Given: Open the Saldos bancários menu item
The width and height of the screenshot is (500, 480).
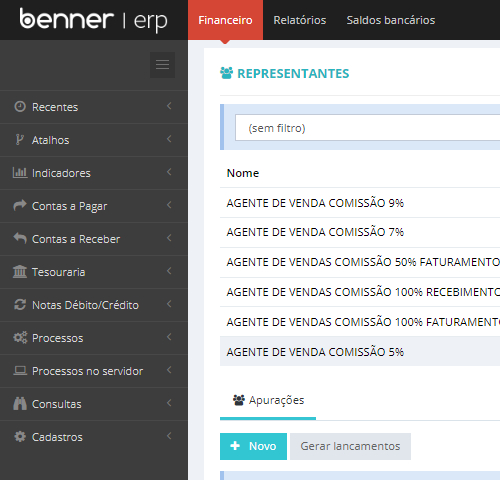Looking at the screenshot, I should (x=391, y=20).
